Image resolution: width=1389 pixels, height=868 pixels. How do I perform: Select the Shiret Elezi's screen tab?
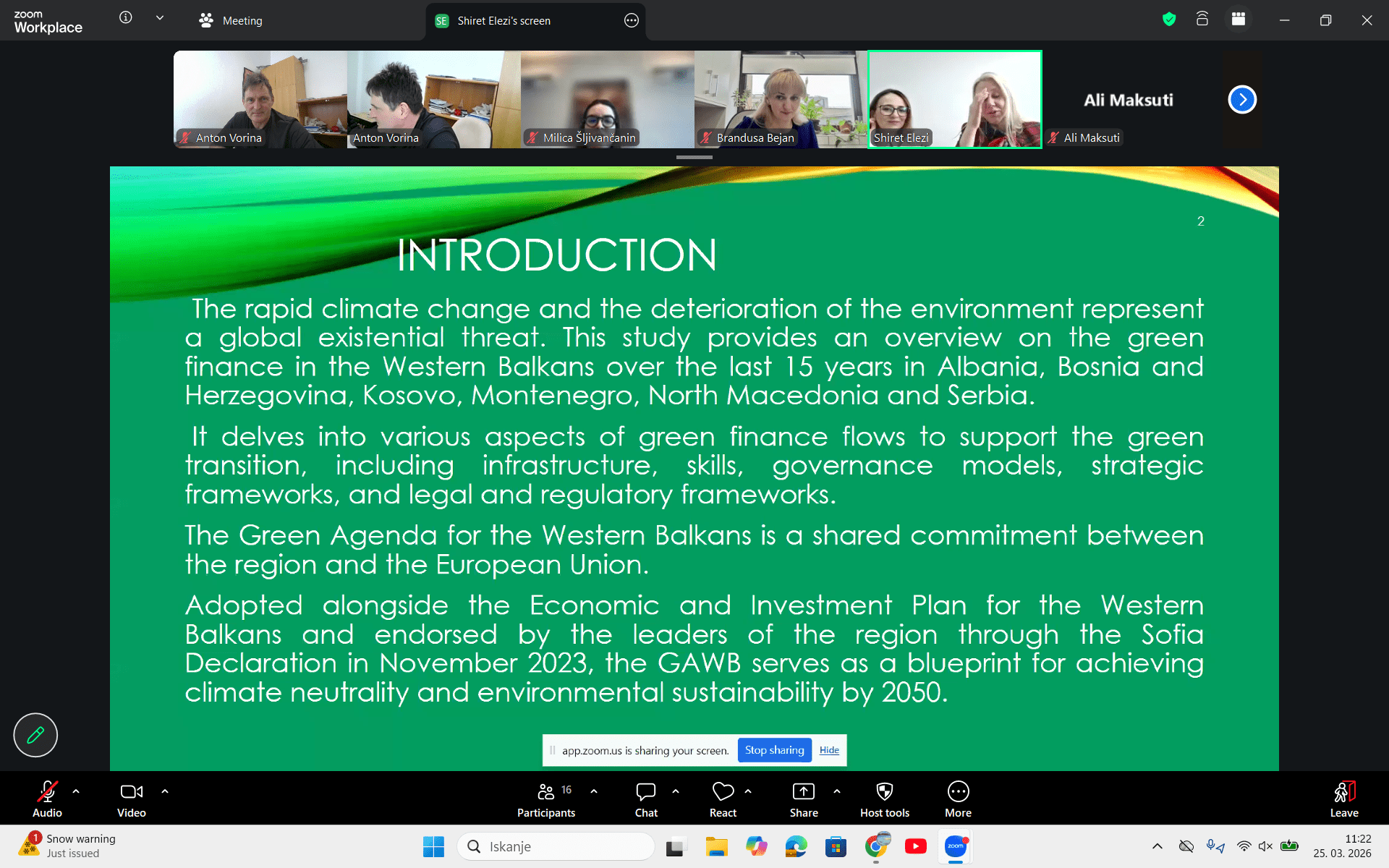(x=504, y=20)
